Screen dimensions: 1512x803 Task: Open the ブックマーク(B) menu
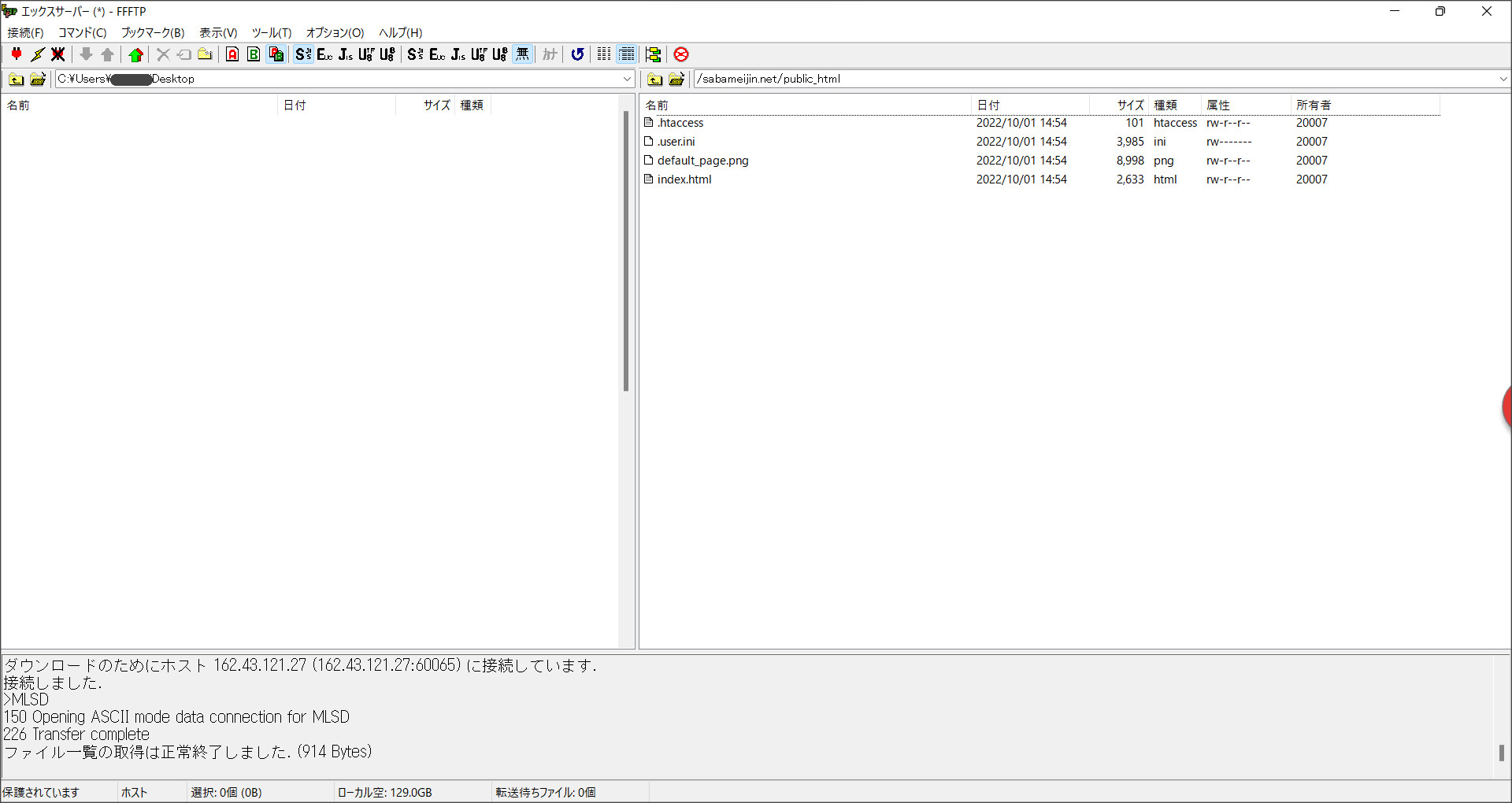tap(152, 32)
